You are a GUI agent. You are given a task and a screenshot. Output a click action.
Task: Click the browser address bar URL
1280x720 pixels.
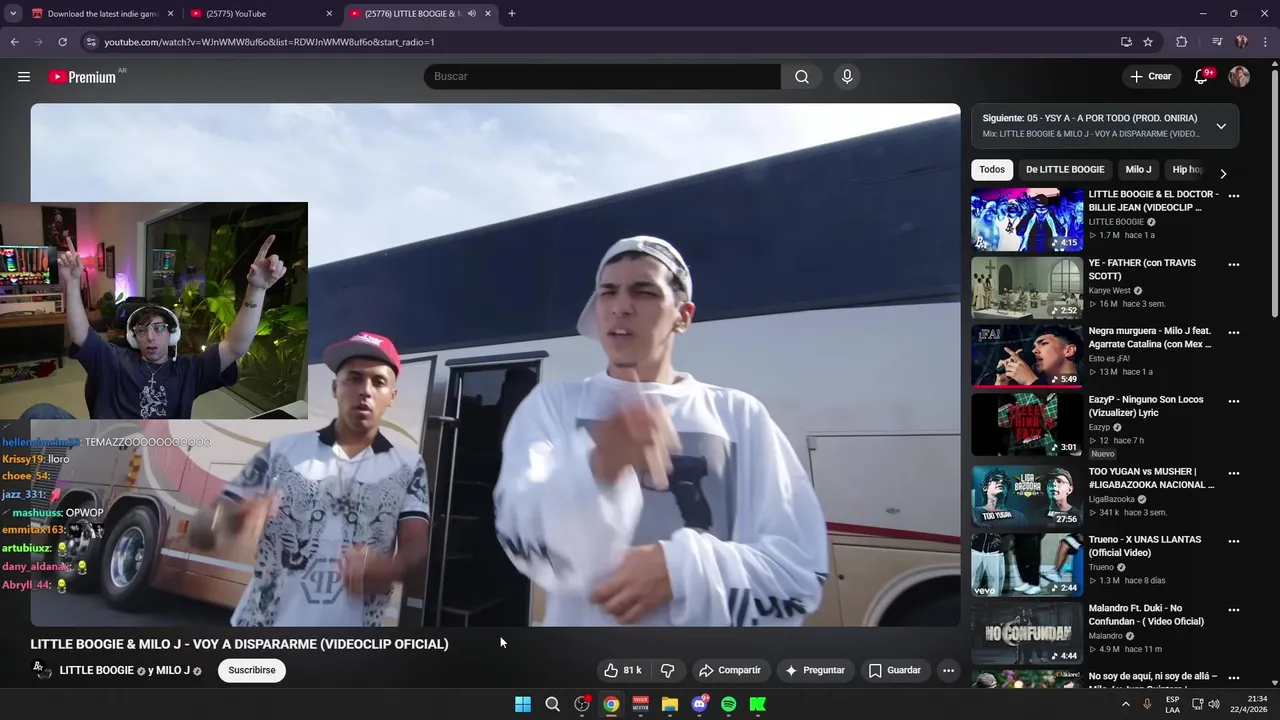pyautogui.click(x=270, y=42)
